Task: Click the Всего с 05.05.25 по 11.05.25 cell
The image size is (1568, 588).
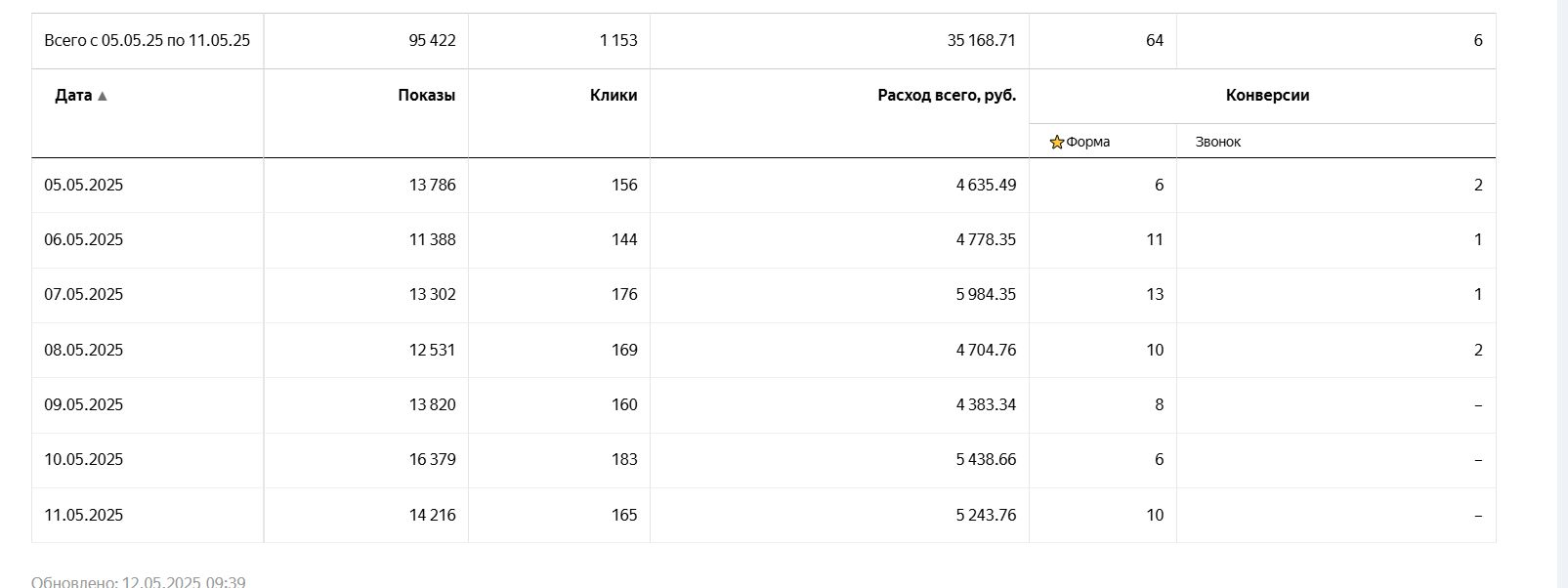Action: click(x=147, y=40)
